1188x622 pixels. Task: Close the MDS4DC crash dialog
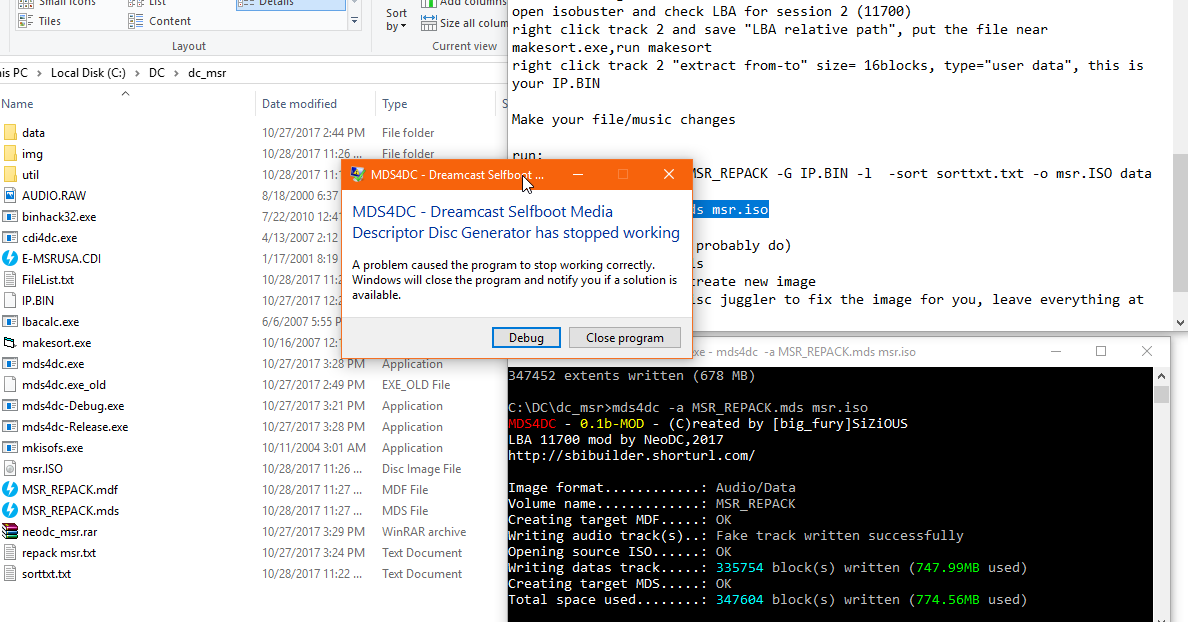pos(669,175)
